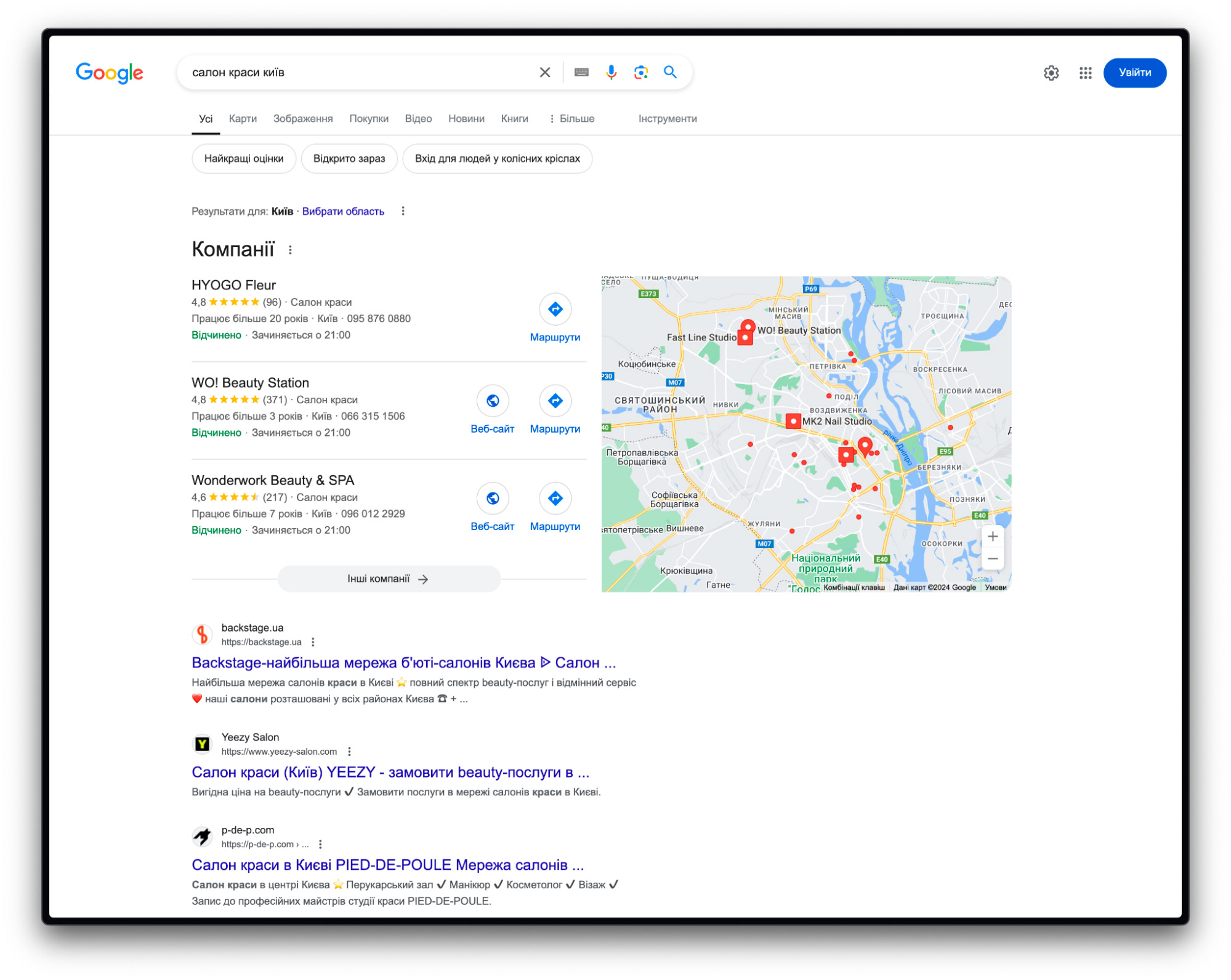The height and width of the screenshot is (980, 1231).
Task: Click the Інші компанії button
Action: pos(389,579)
